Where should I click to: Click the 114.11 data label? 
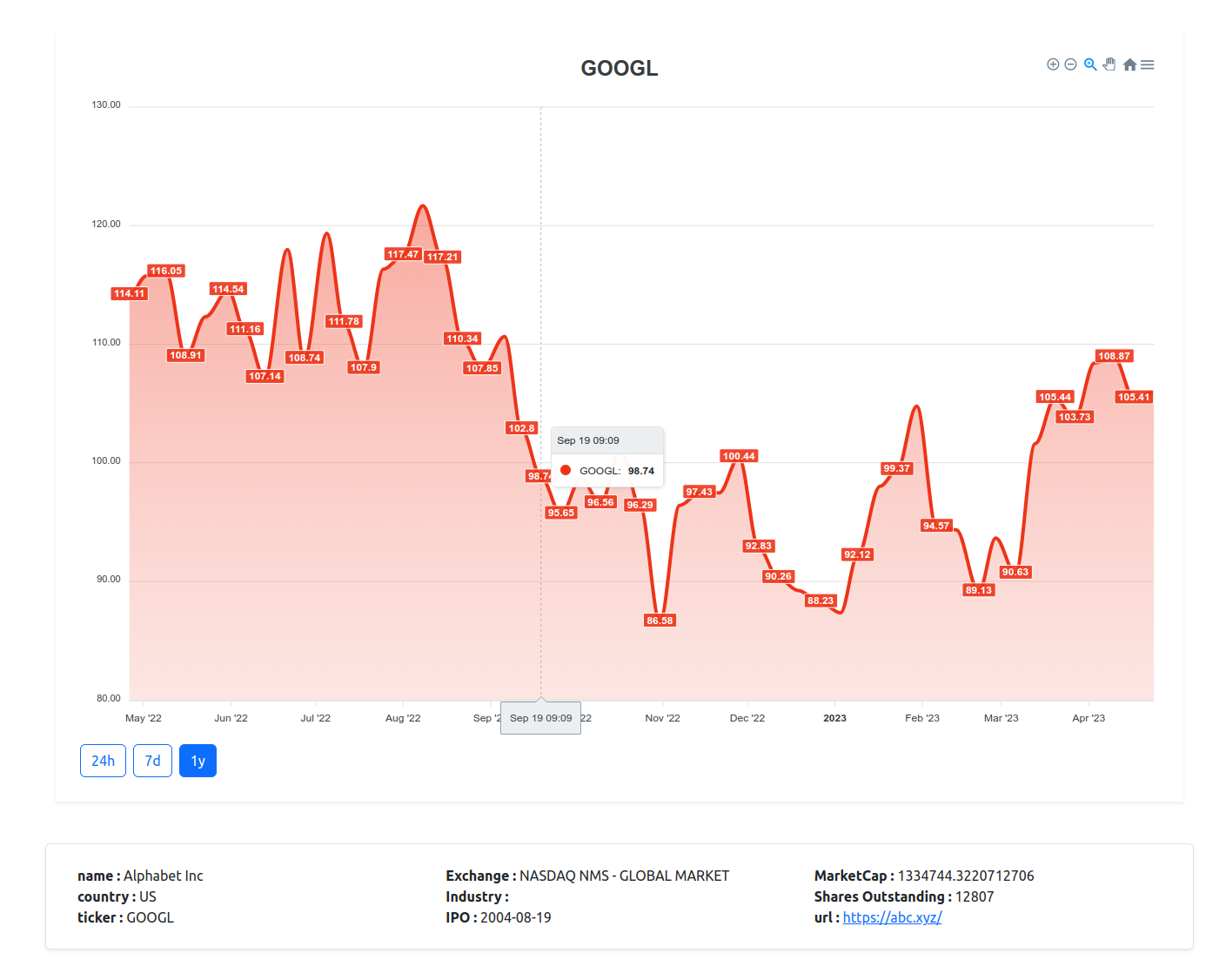(x=130, y=293)
